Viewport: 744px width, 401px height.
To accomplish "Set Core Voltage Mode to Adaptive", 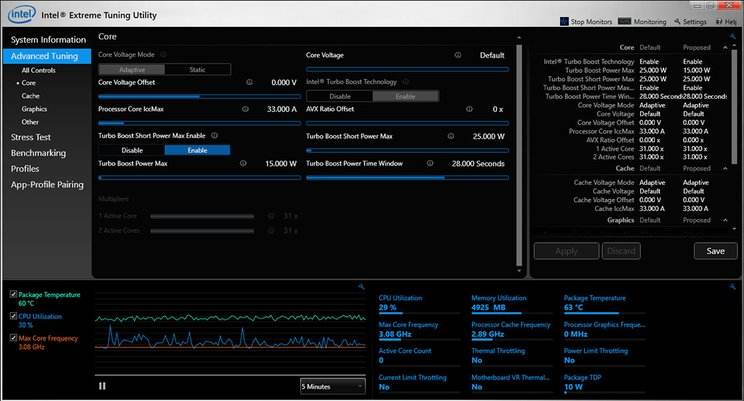I will point(132,69).
